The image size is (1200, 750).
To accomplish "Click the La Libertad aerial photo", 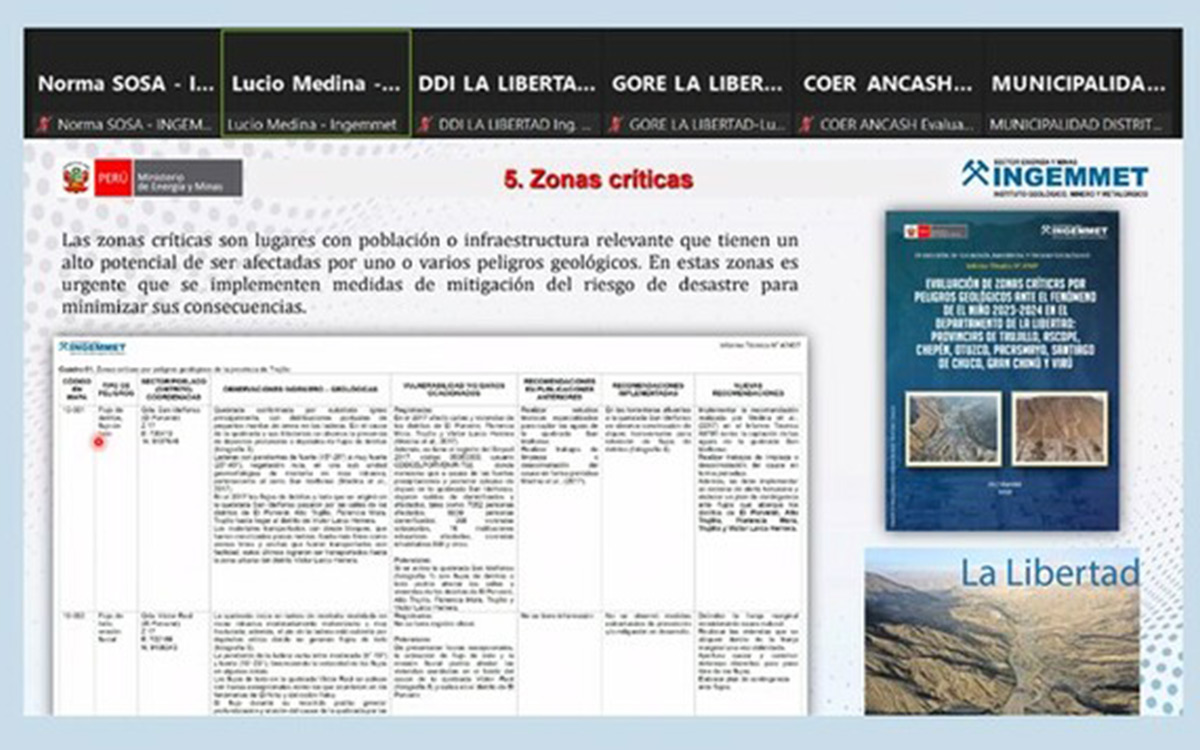I will coord(1002,630).
